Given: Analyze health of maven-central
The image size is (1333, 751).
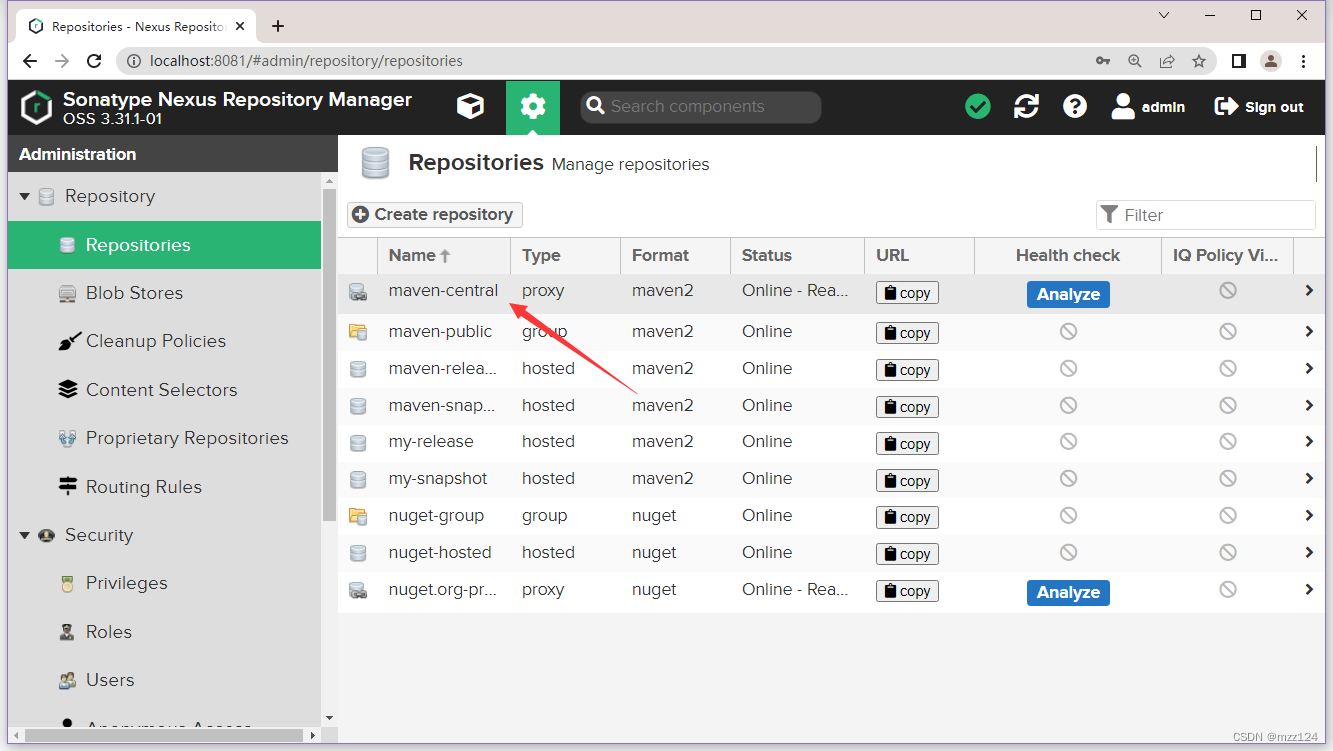Looking at the screenshot, I should 1068,294.
